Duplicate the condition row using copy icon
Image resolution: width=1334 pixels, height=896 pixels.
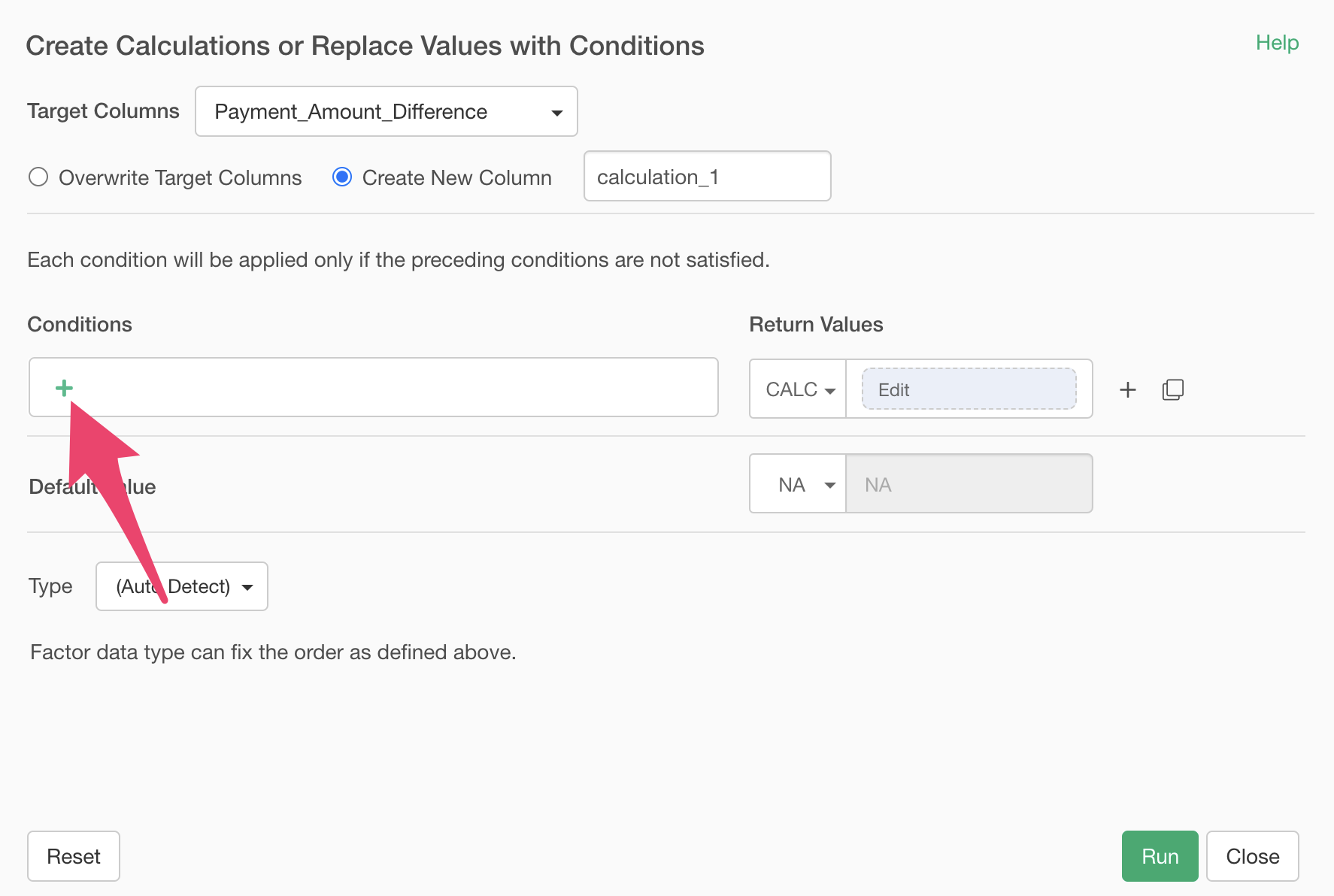(x=1172, y=389)
